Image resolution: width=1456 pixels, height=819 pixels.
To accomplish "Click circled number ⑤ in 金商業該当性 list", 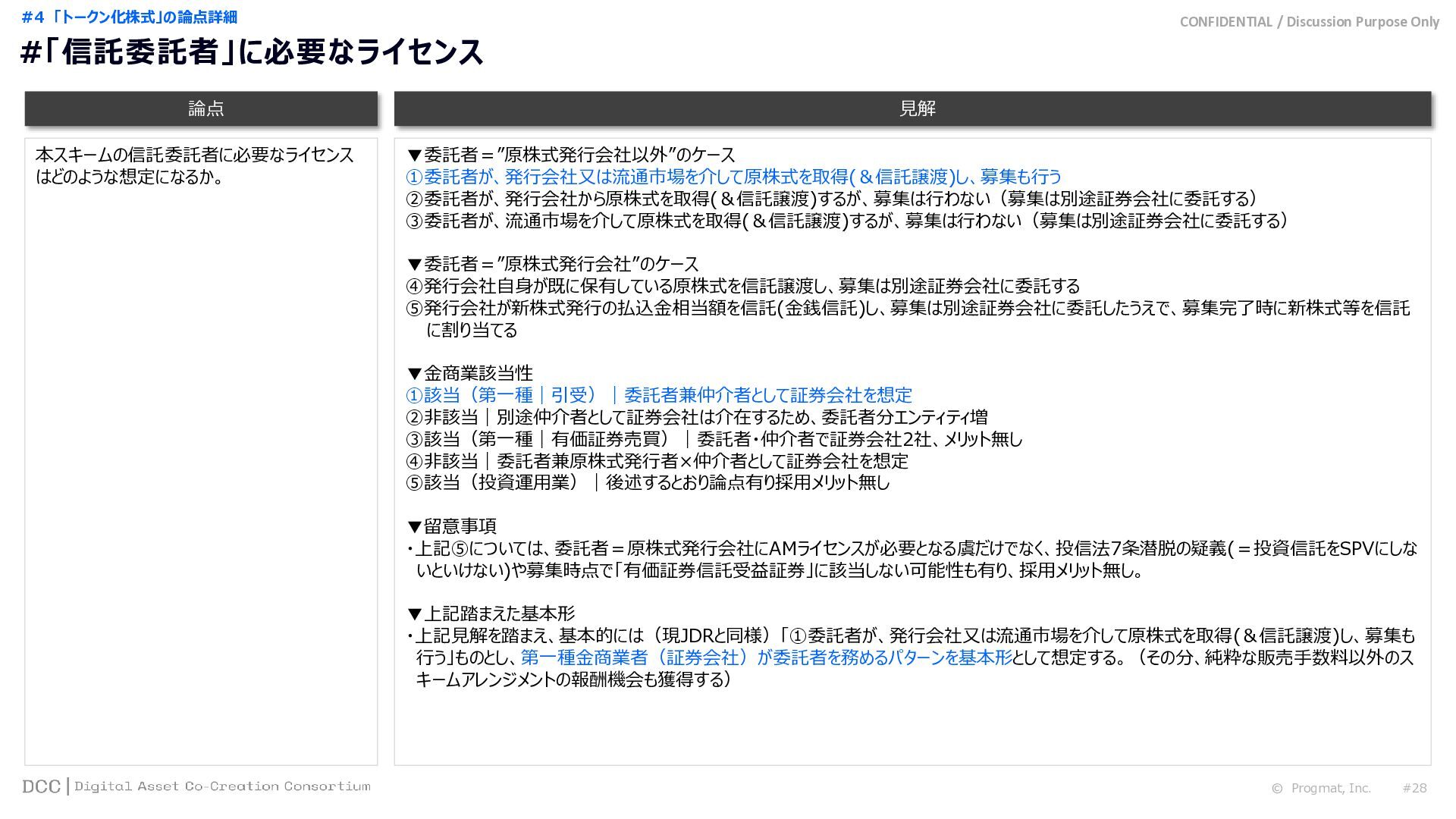I will point(414,483).
